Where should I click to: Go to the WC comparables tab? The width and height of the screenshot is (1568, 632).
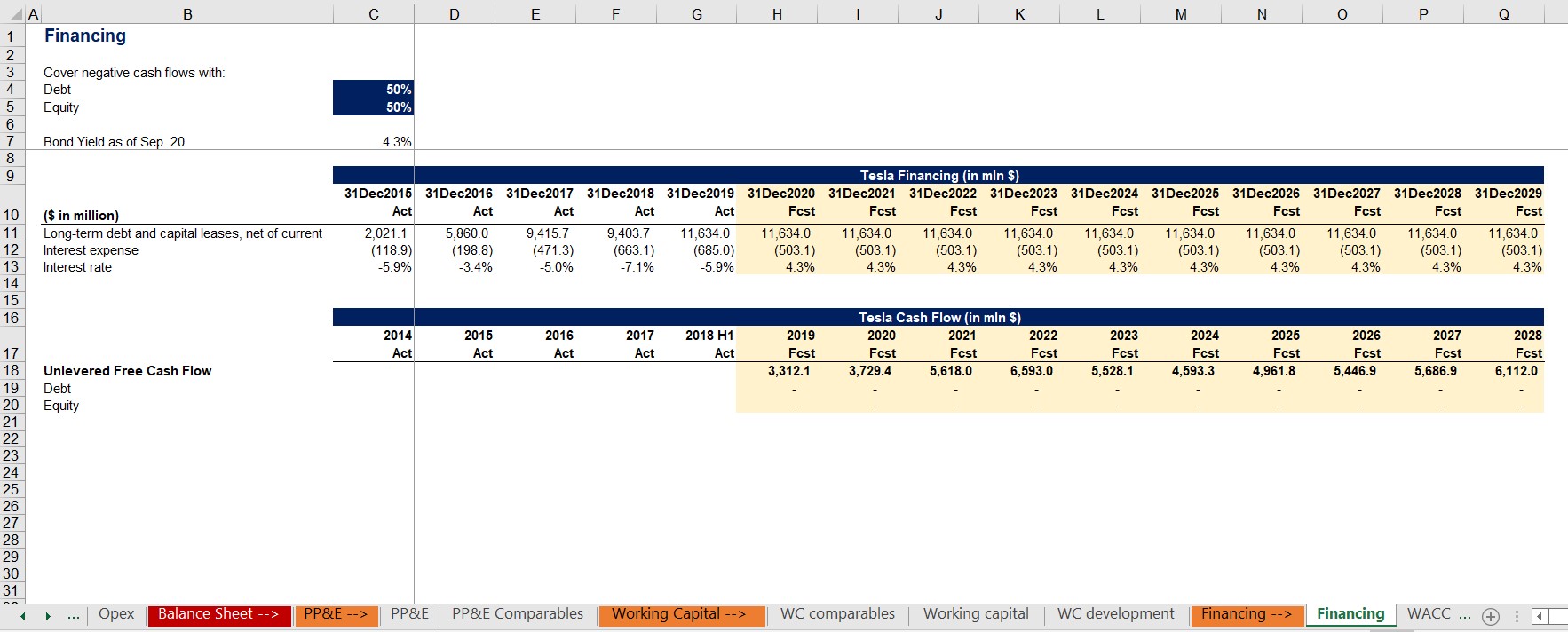[x=837, y=614]
